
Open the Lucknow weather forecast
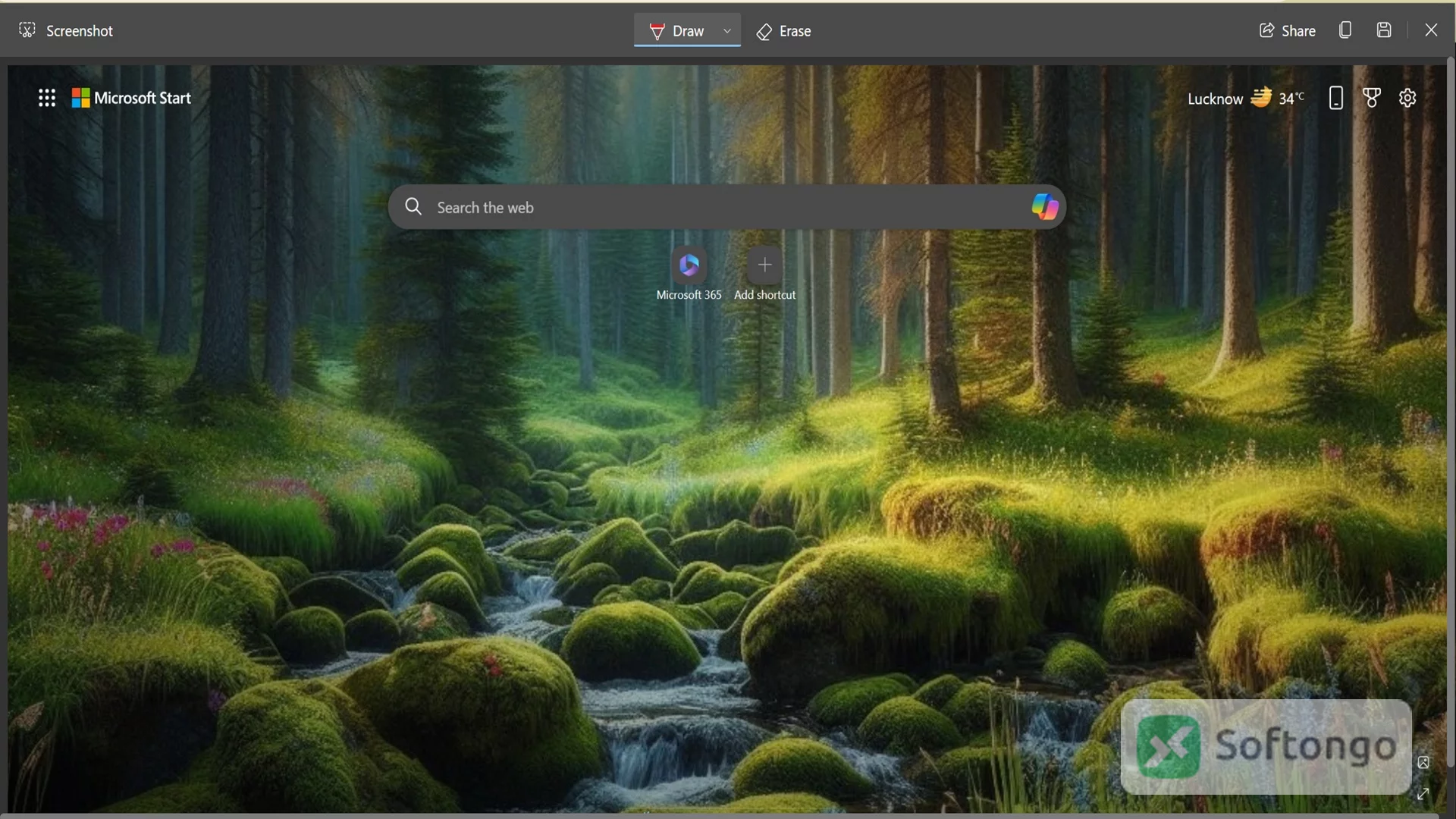coord(1245,99)
